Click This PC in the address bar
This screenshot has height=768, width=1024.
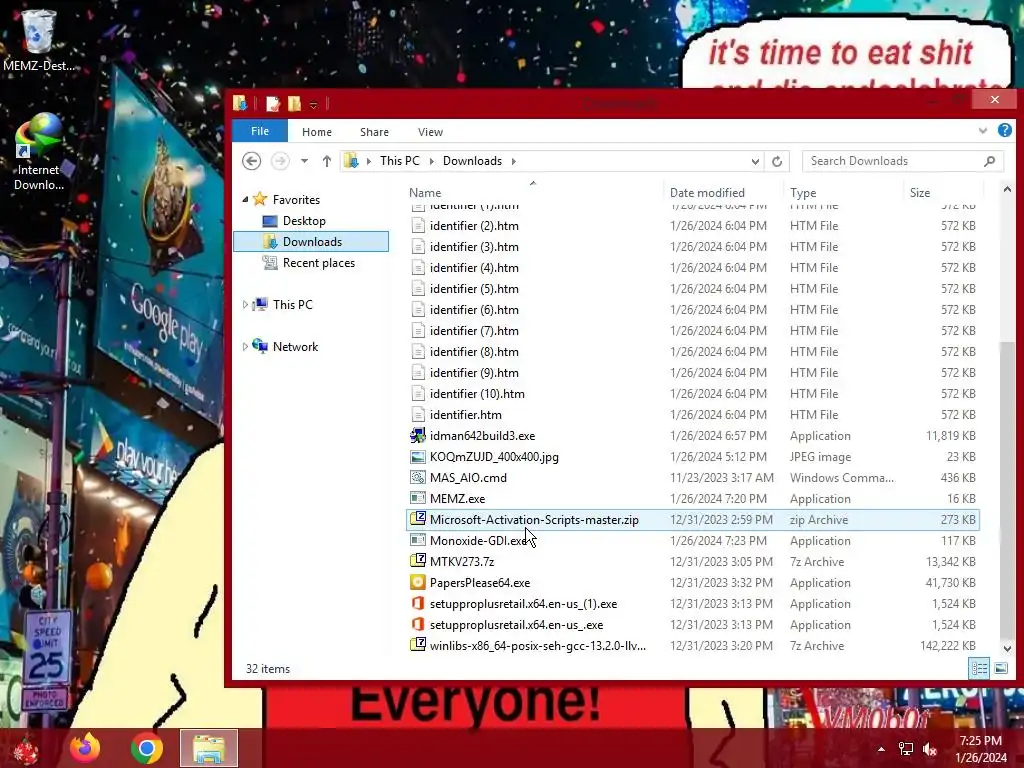coord(400,161)
